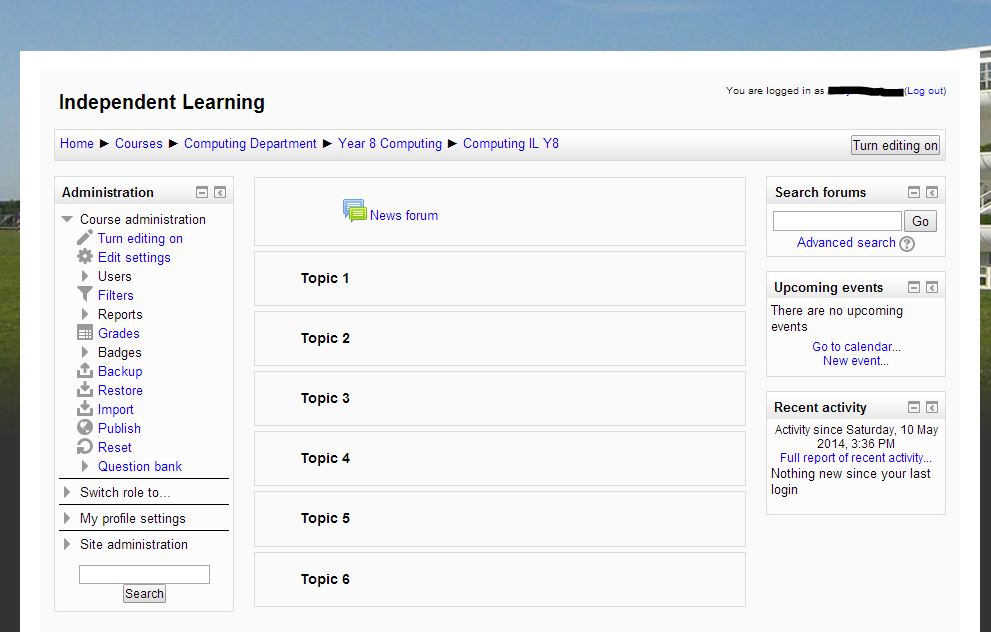Click the pencil icon beside Turn editing on
Screen dimensions: 991x632
point(85,238)
